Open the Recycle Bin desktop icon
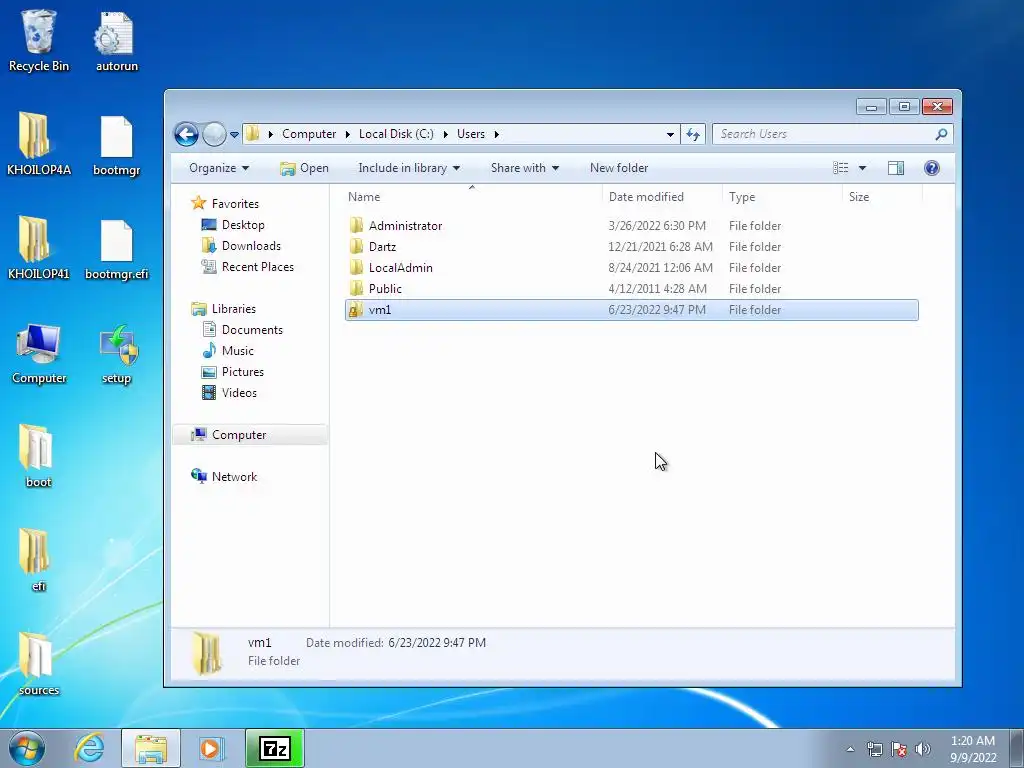The height and width of the screenshot is (768, 1024). pyautogui.click(x=39, y=40)
